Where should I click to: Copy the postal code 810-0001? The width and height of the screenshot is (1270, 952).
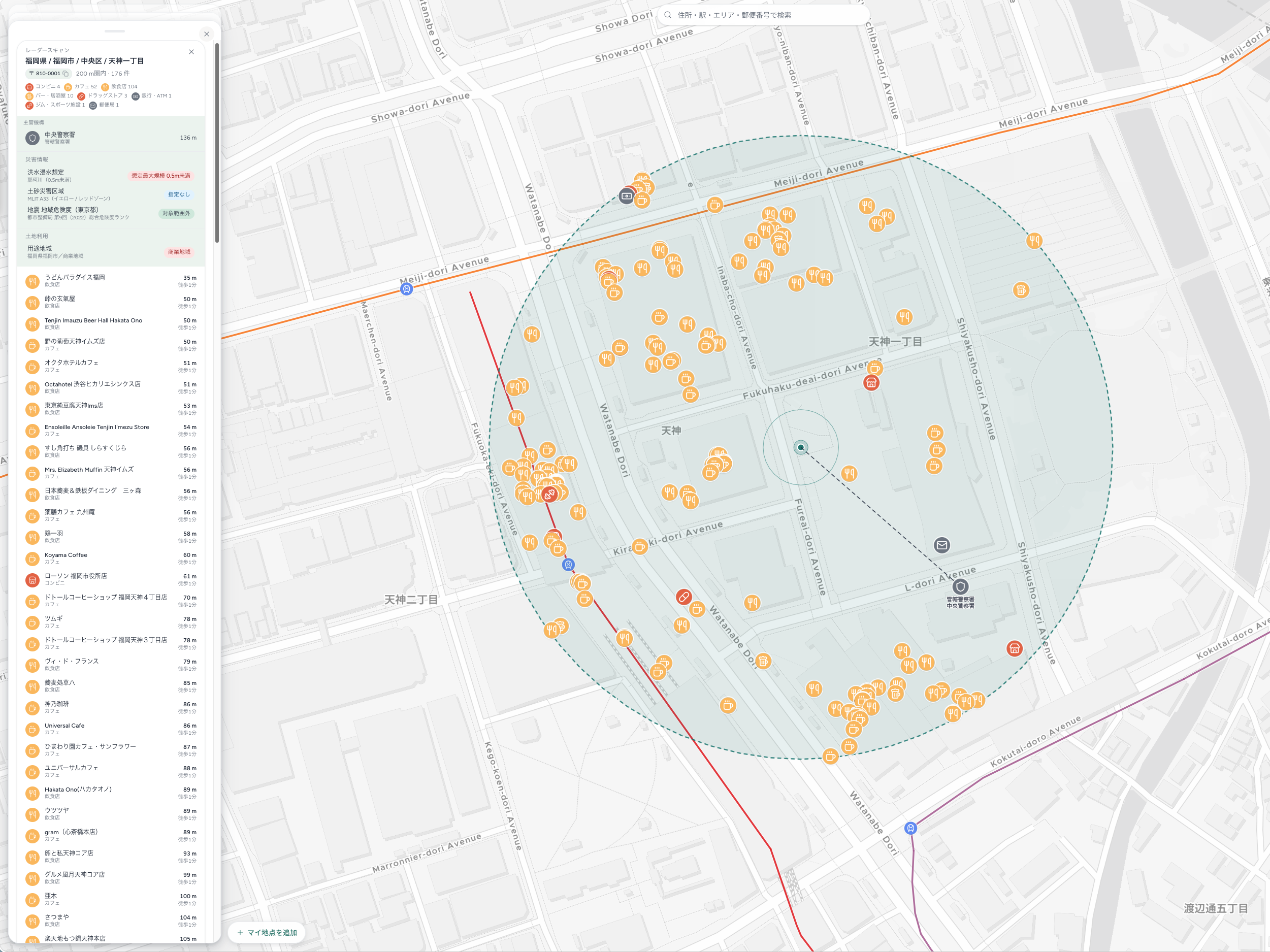(x=66, y=74)
